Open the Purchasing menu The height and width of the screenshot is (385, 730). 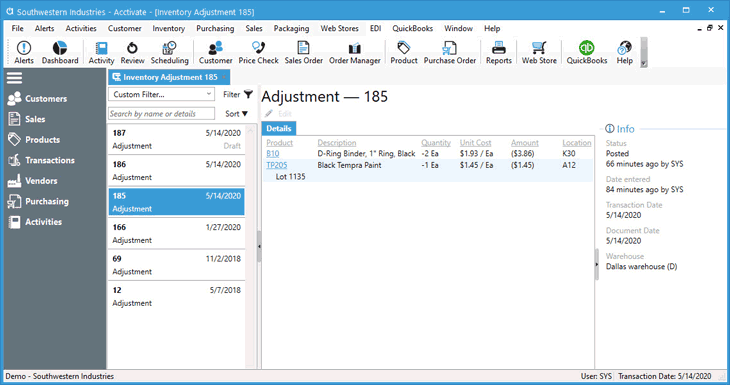[215, 28]
